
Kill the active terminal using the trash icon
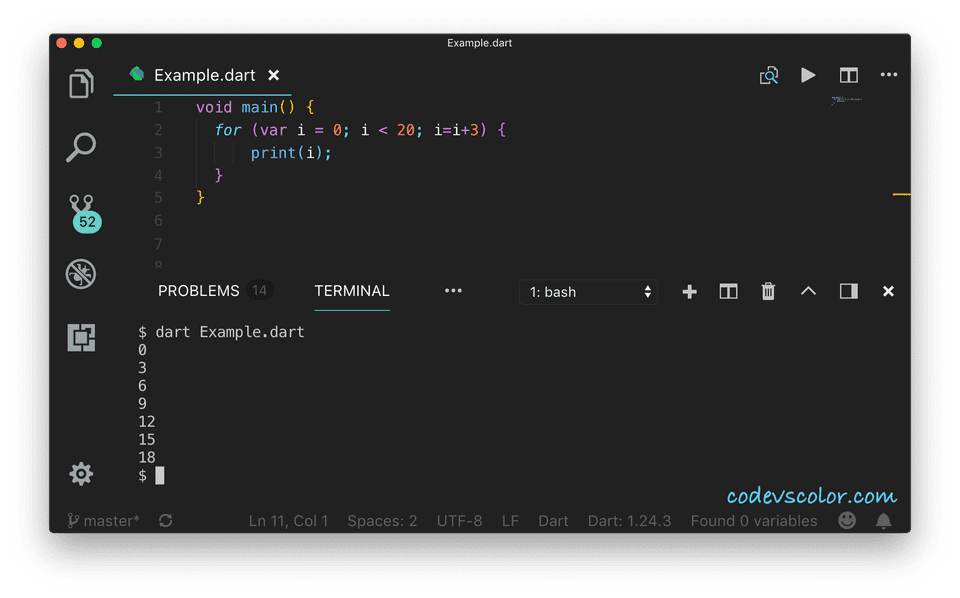pyautogui.click(x=767, y=291)
